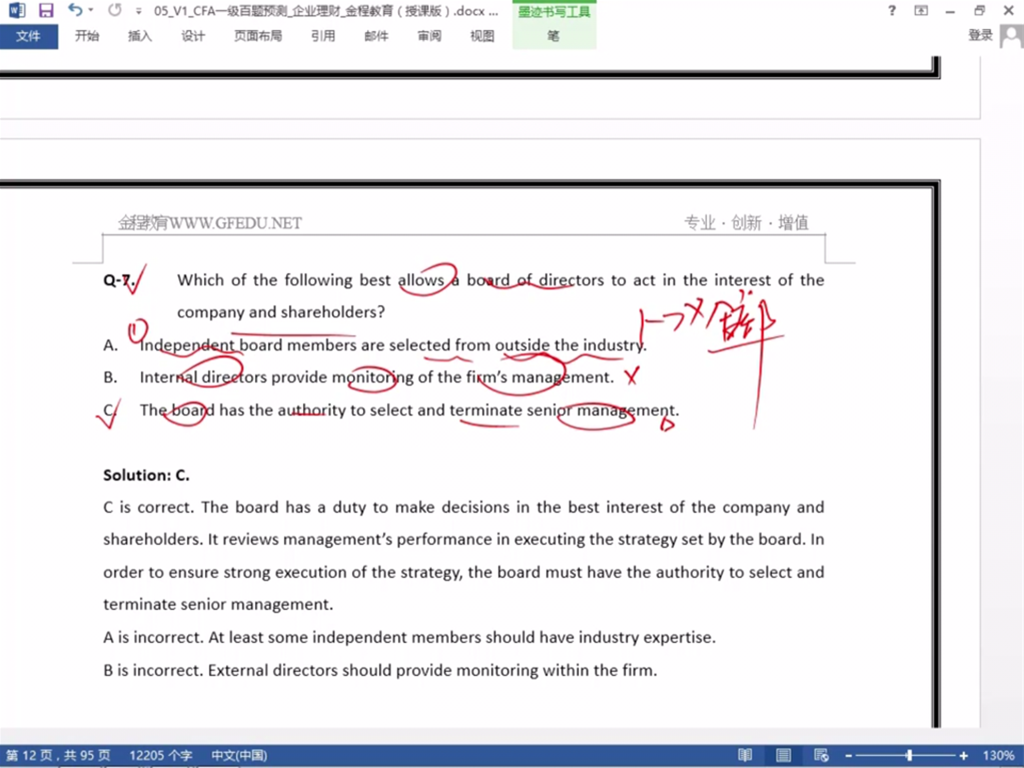Switch to the 审阅 (Review) tab
This screenshot has height=768, width=1024.
[x=429, y=36]
